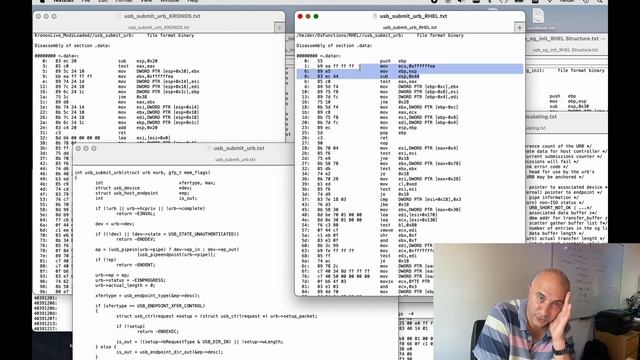The width and height of the screenshot is (640, 360).
Task: Open the text file icon on the desktop
Action: 539,16
